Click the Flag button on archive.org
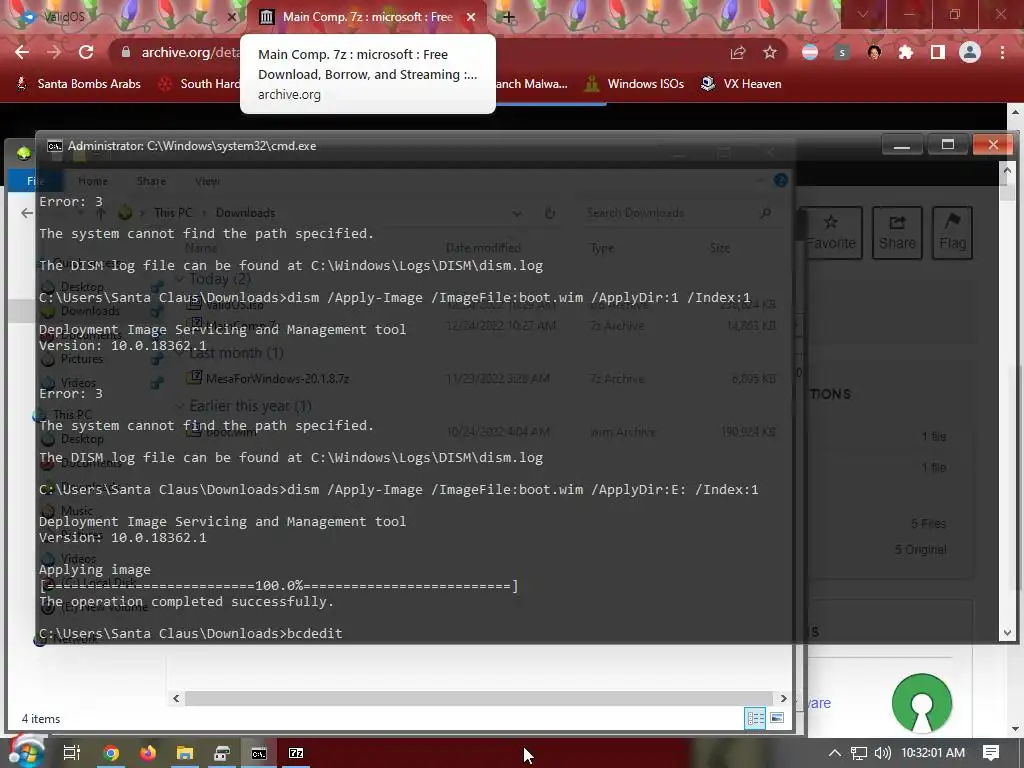The image size is (1024, 768). 952,233
